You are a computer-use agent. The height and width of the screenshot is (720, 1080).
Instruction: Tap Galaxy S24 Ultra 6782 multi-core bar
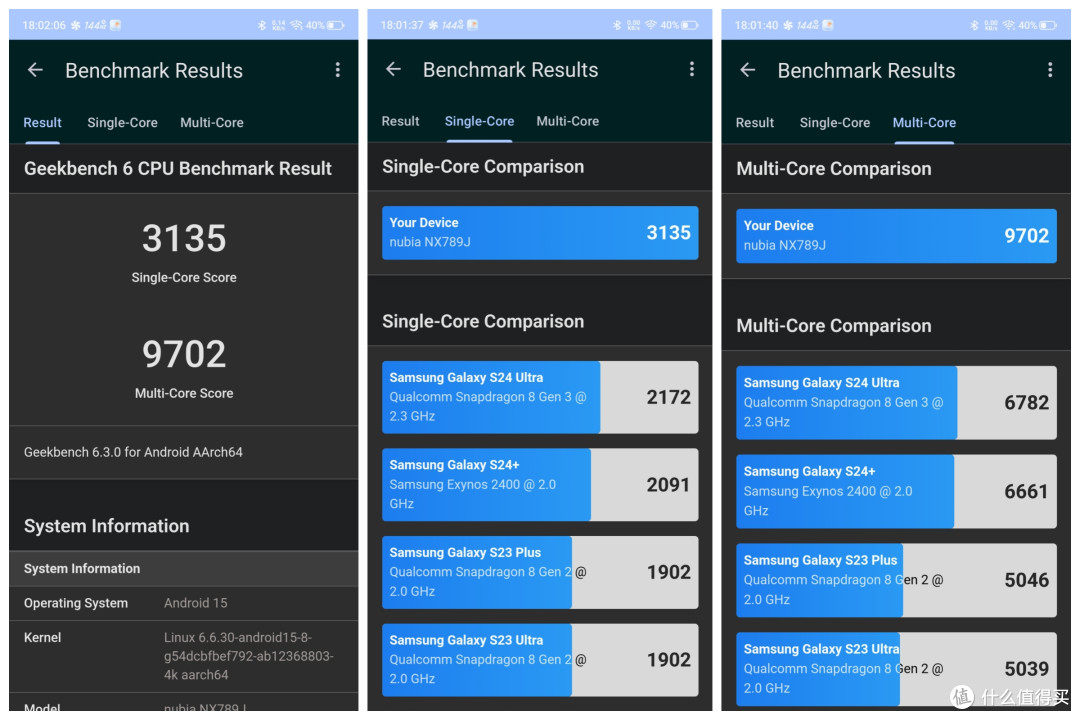896,402
